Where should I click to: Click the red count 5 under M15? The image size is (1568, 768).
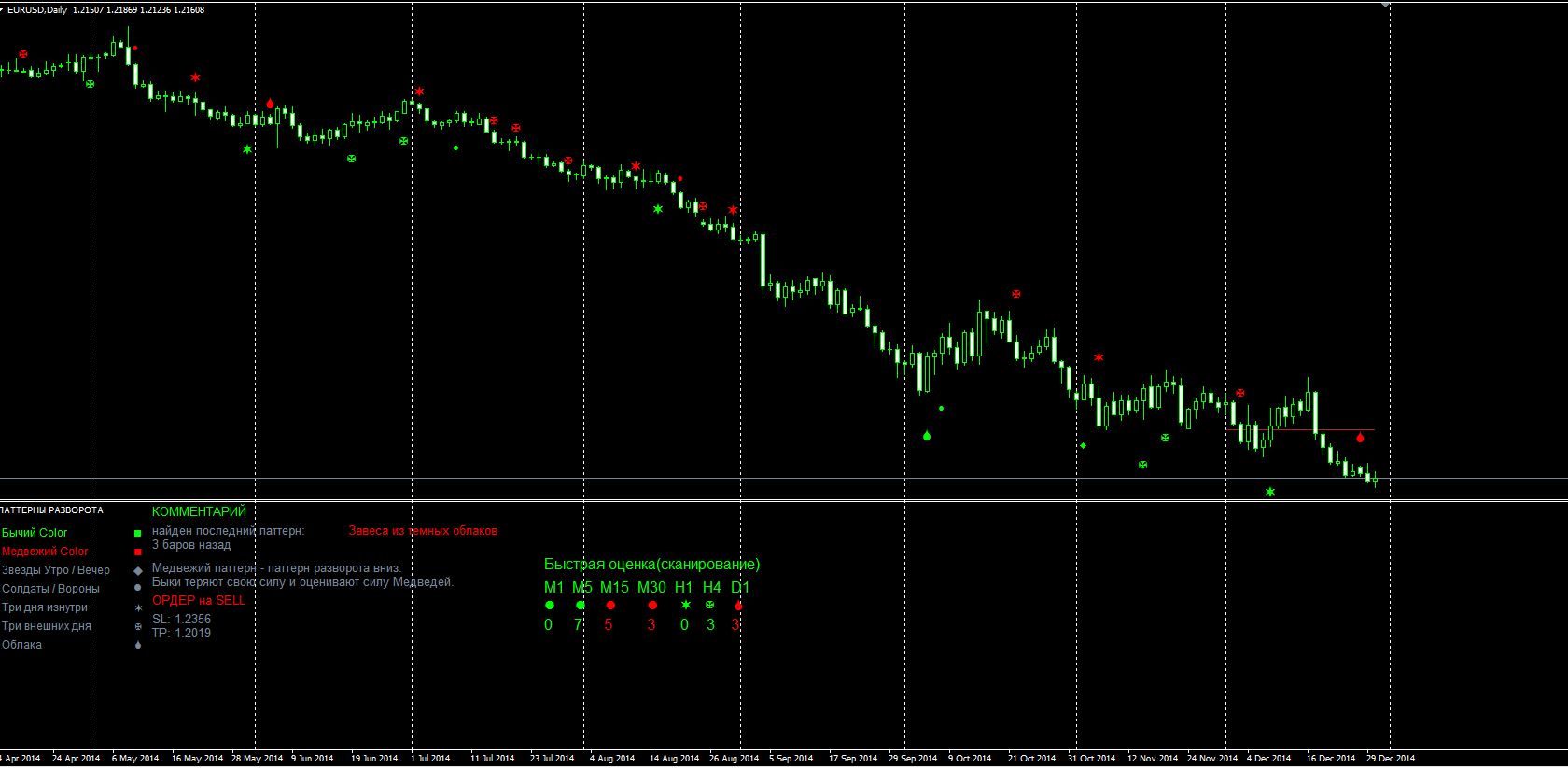pos(609,625)
